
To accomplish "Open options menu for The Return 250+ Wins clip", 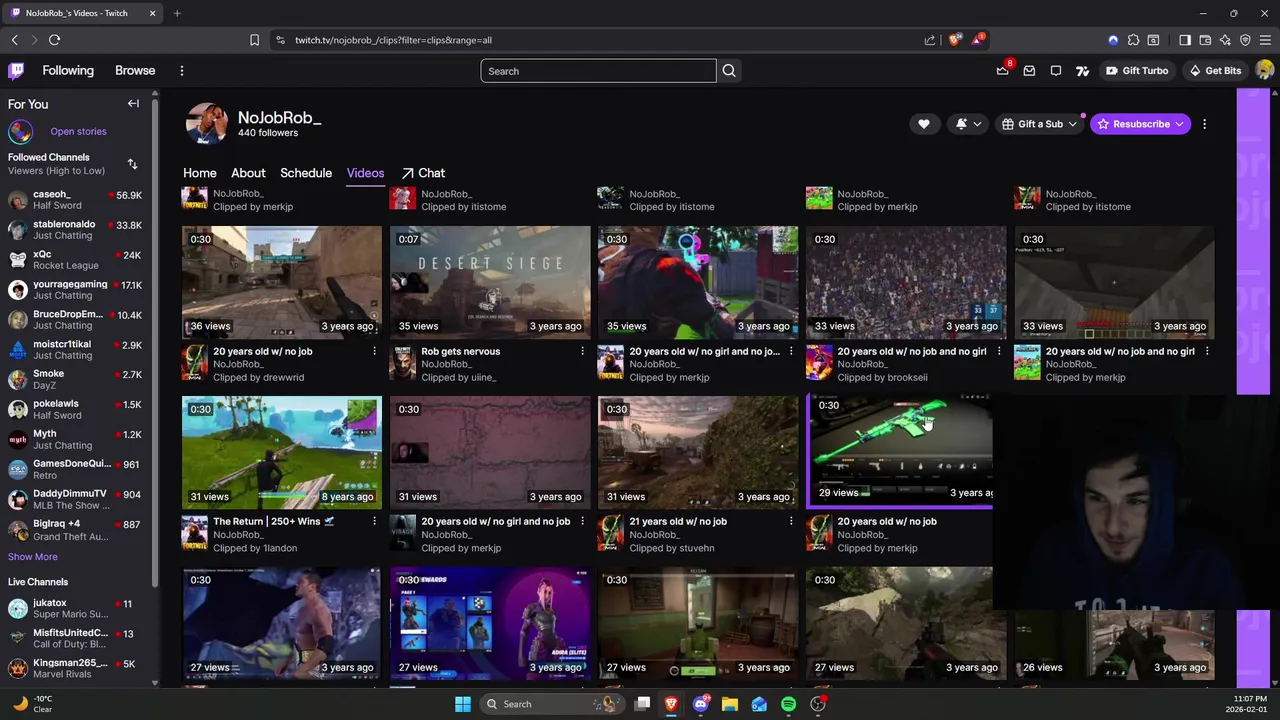I will pos(375,522).
